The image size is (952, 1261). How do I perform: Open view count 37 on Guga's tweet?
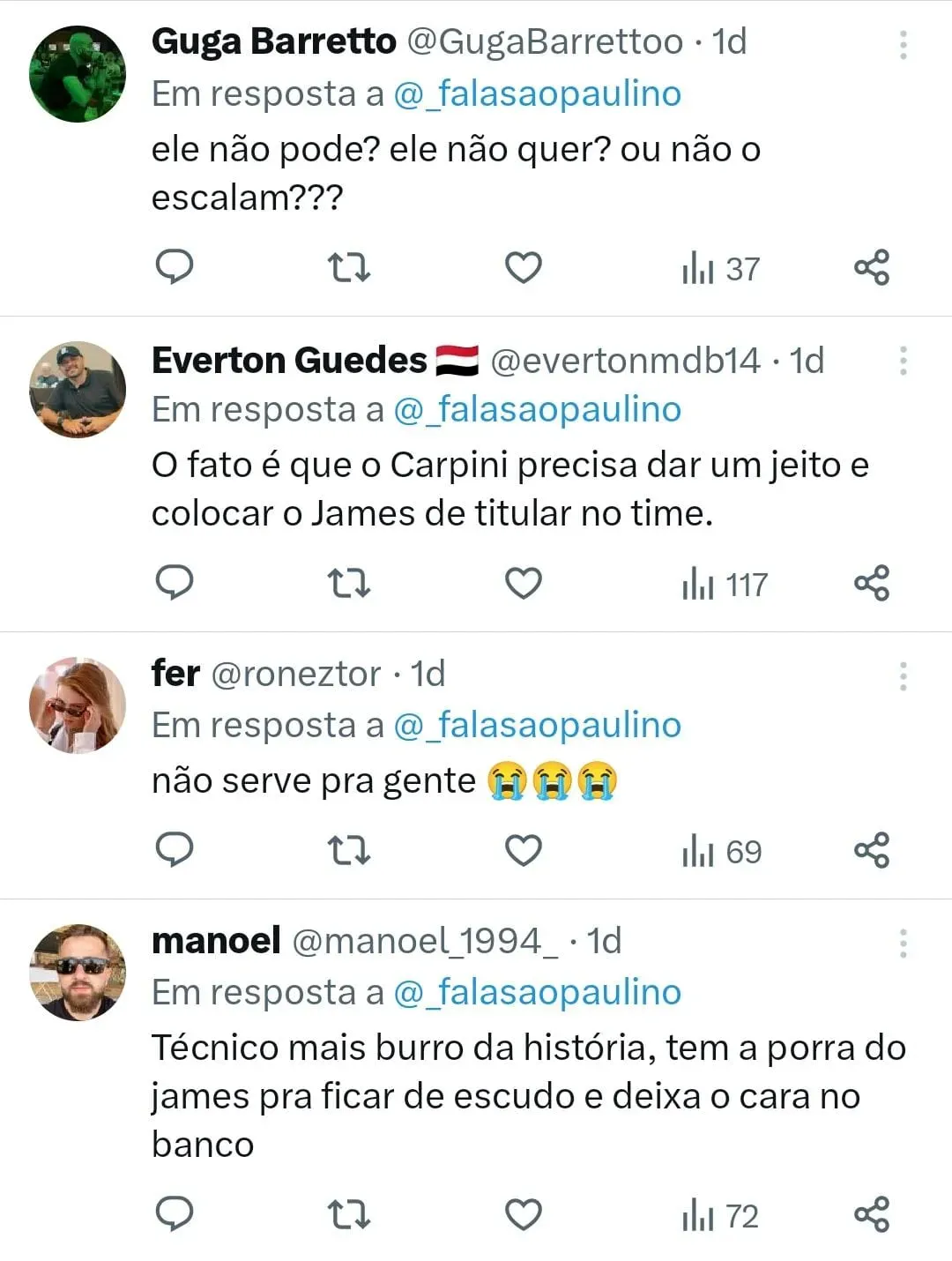(720, 268)
